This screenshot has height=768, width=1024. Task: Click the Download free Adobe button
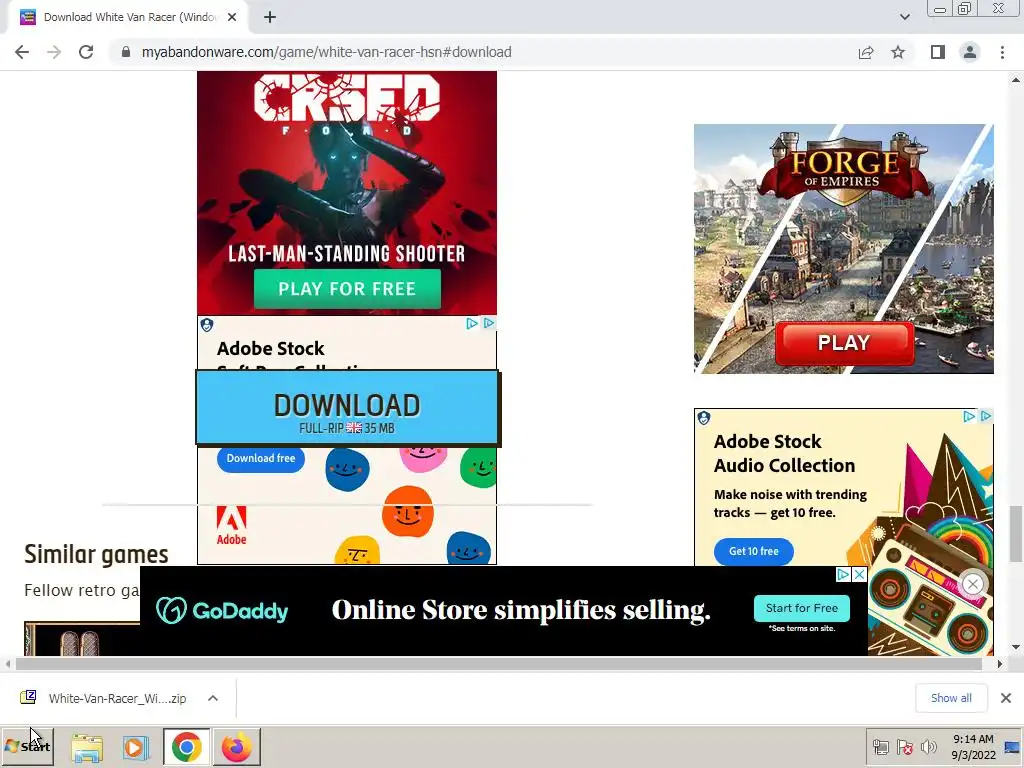pos(261,458)
